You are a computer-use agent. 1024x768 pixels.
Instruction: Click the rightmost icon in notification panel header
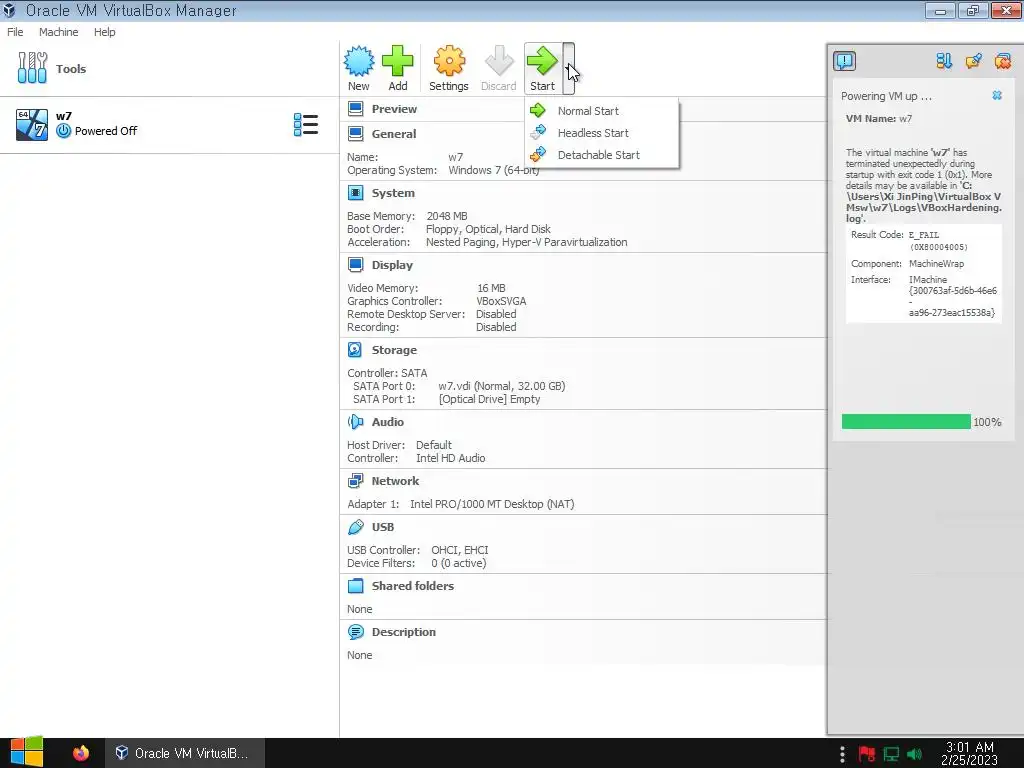1002,61
